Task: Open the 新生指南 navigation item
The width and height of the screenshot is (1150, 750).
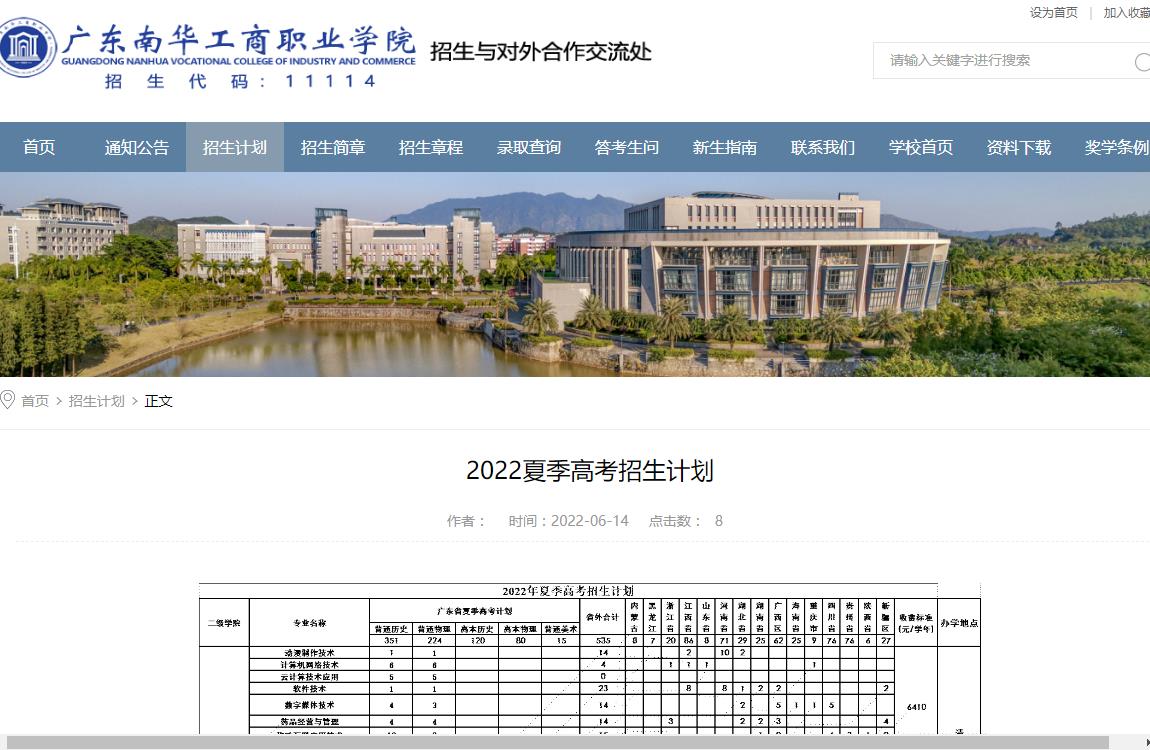Action: (x=725, y=148)
